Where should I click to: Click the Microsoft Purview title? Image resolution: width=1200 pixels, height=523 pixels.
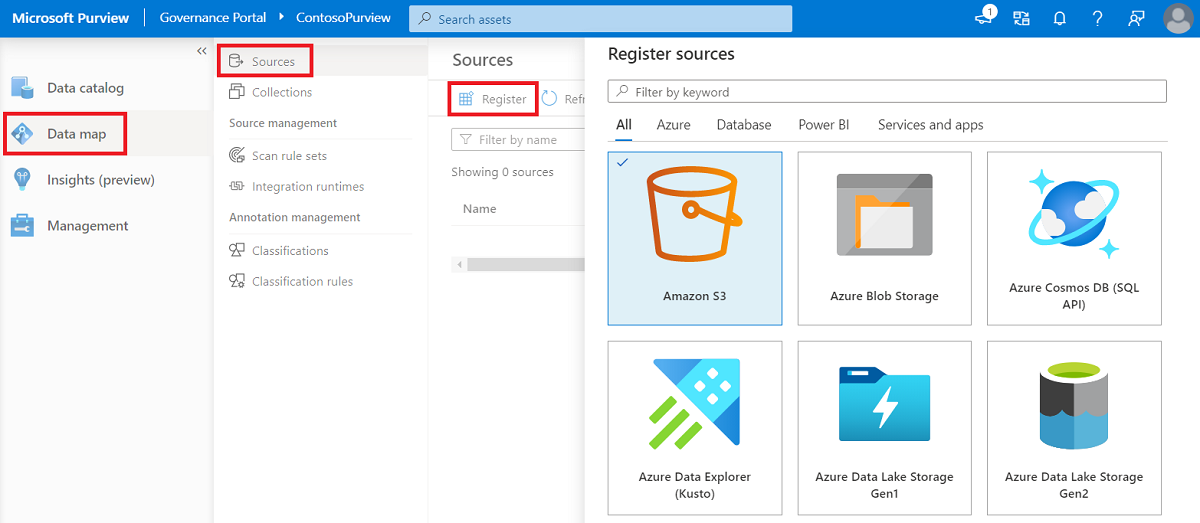tap(70, 18)
